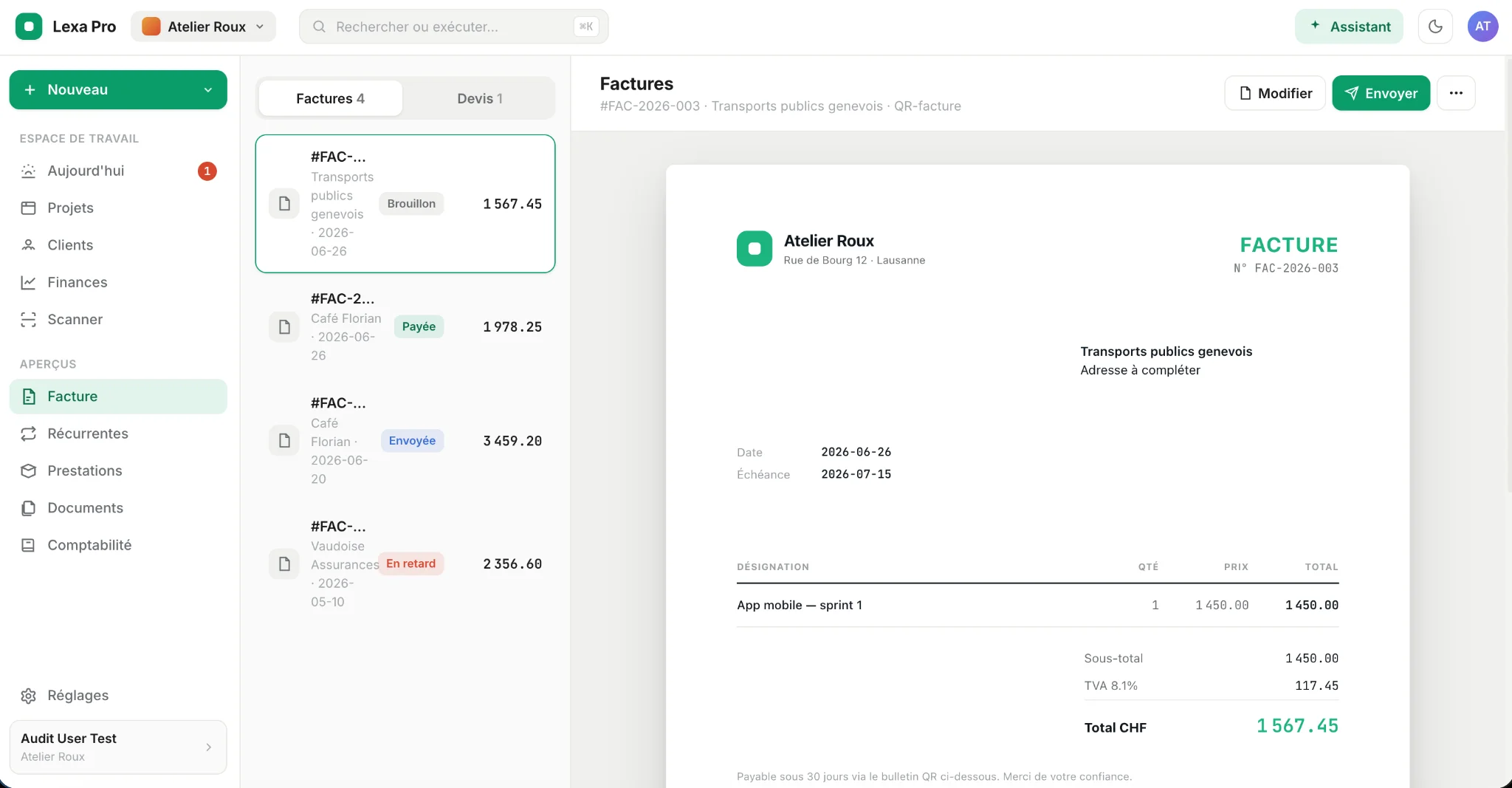Click the App mobile — sprint 1 line
Viewport: 1512px width, 788px height.
pos(1037,606)
